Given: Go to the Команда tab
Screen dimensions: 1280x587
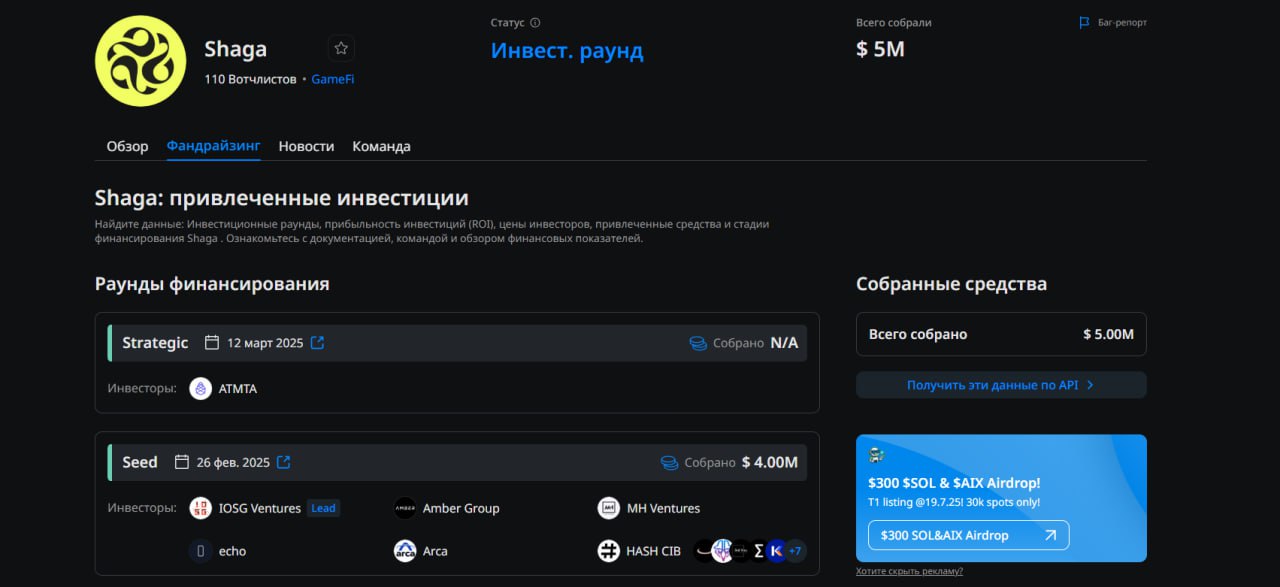Looking at the screenshot, I should point(381,146).
